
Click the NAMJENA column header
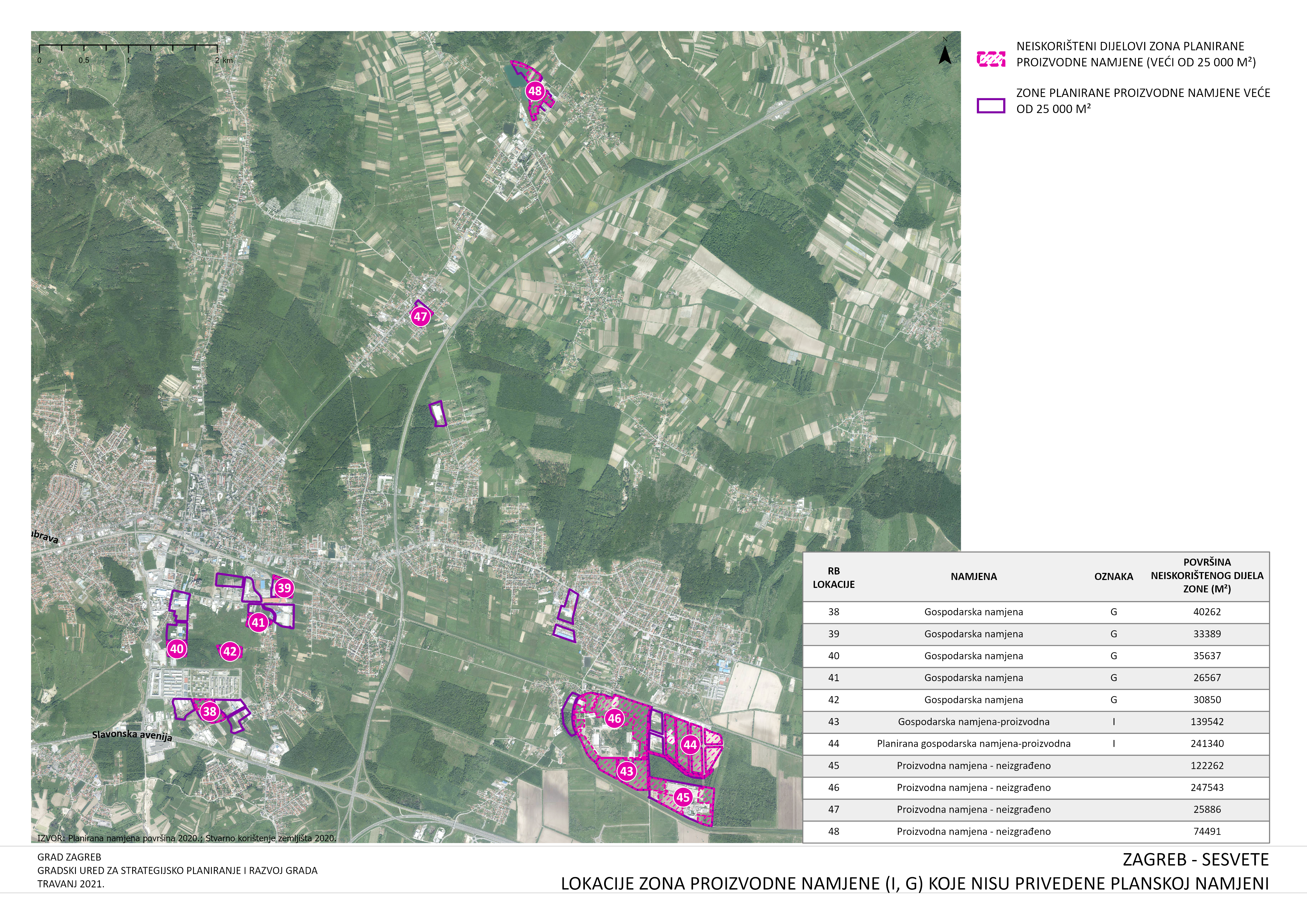[x=973, y=576]
